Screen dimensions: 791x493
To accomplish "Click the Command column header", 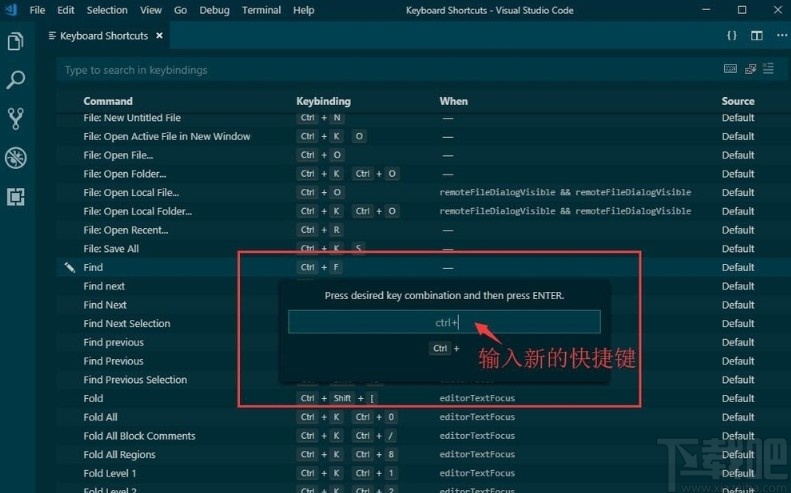I will [108, 101].
